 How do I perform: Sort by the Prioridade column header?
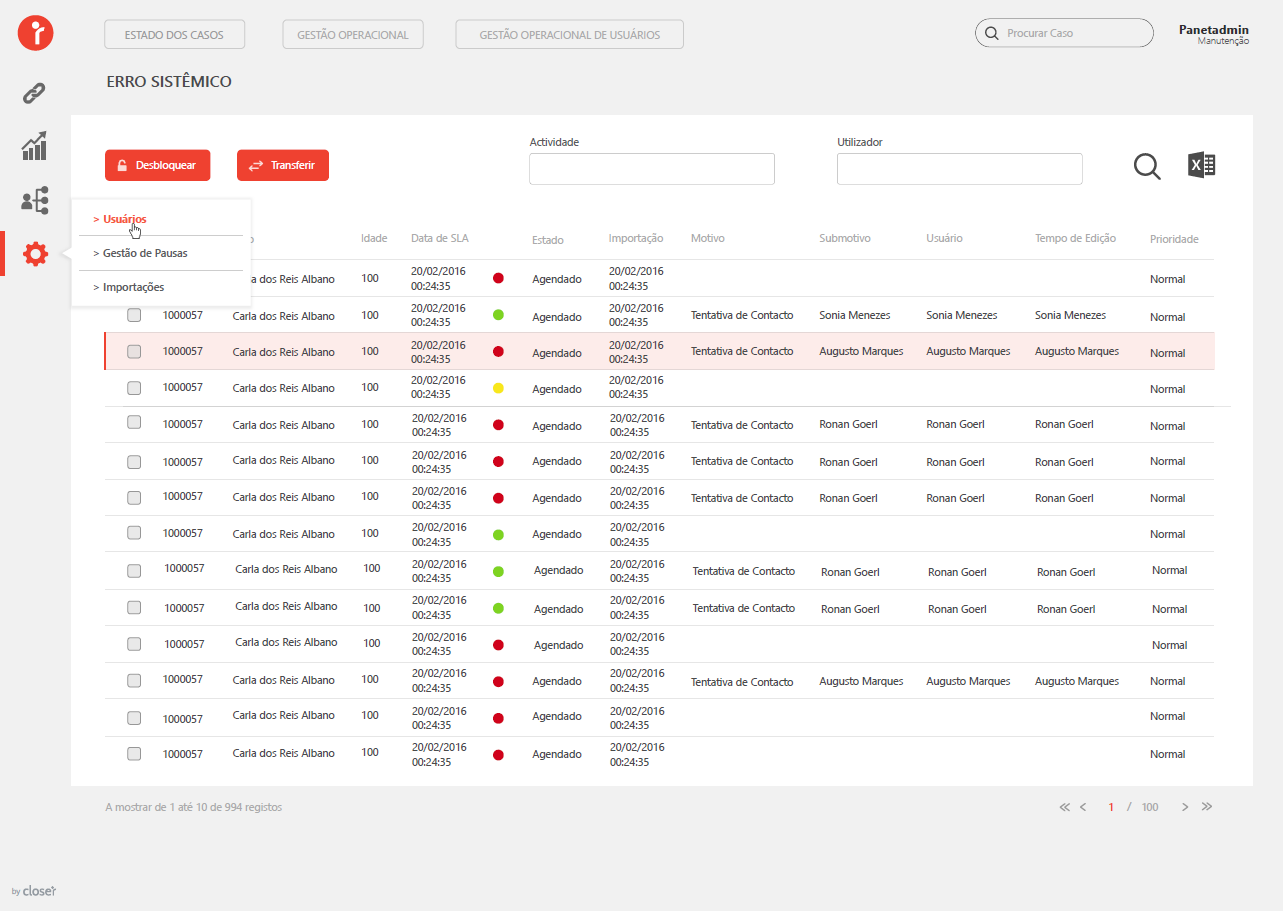[1174, 239]
